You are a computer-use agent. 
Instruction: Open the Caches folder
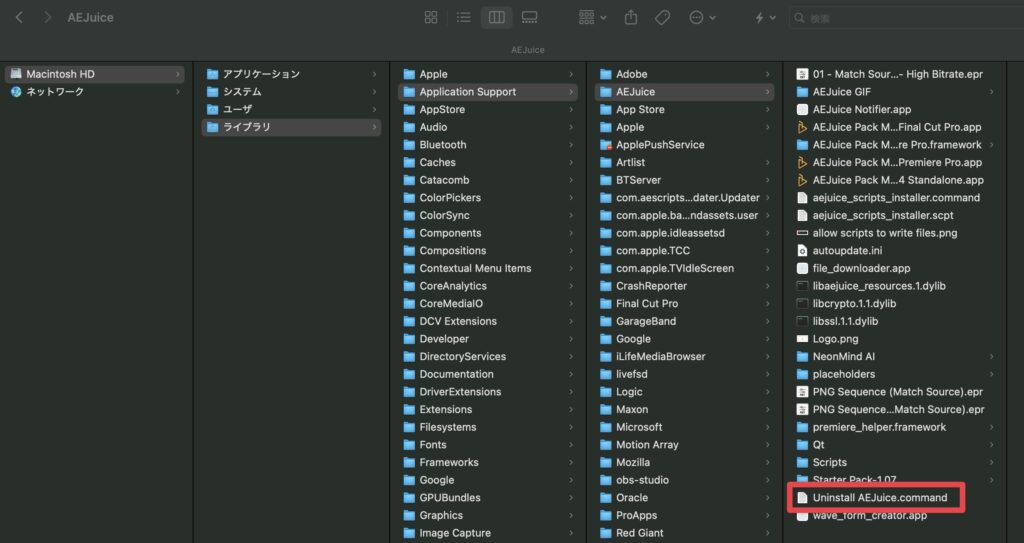point(488,162)
